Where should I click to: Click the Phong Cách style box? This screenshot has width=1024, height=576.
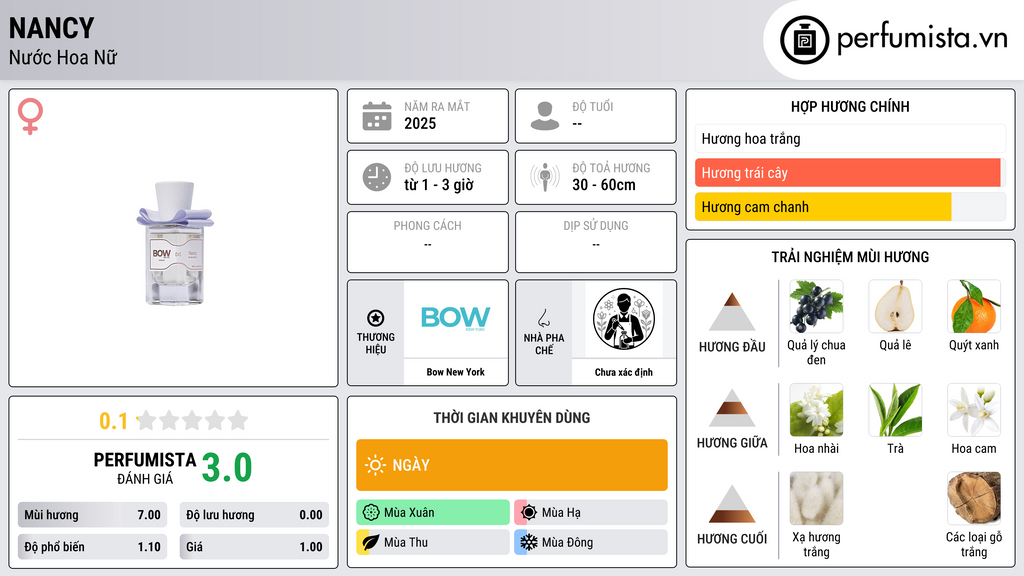coord(428,242)
